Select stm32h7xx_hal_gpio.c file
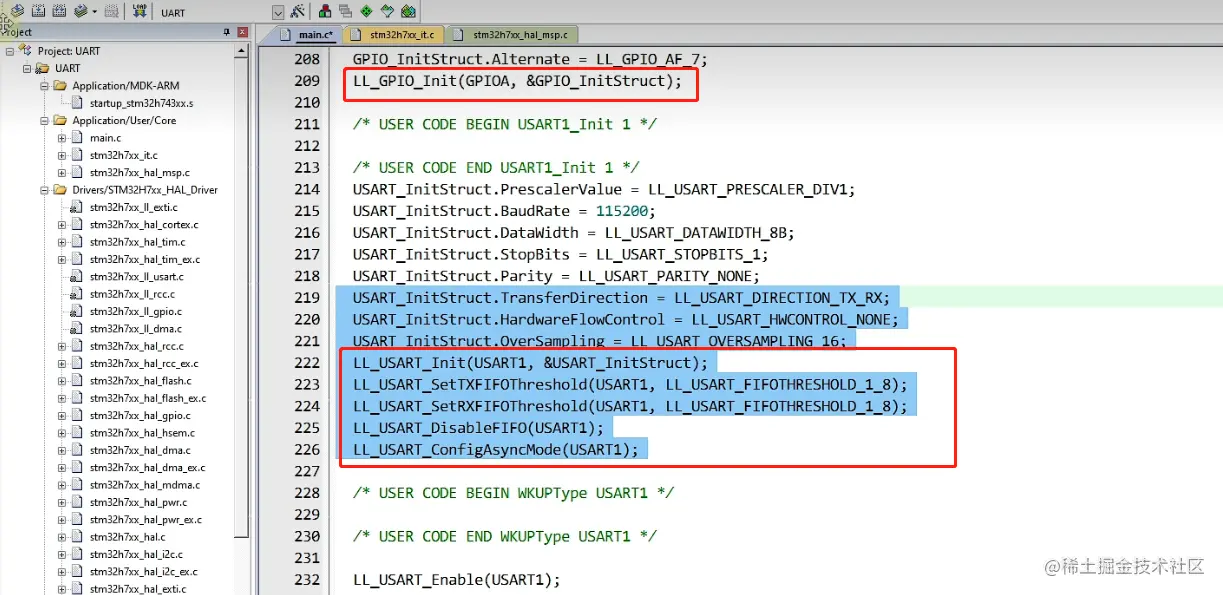Viewport: 1223px width, 595px height. pyautogui.click(x=139, y=415)
